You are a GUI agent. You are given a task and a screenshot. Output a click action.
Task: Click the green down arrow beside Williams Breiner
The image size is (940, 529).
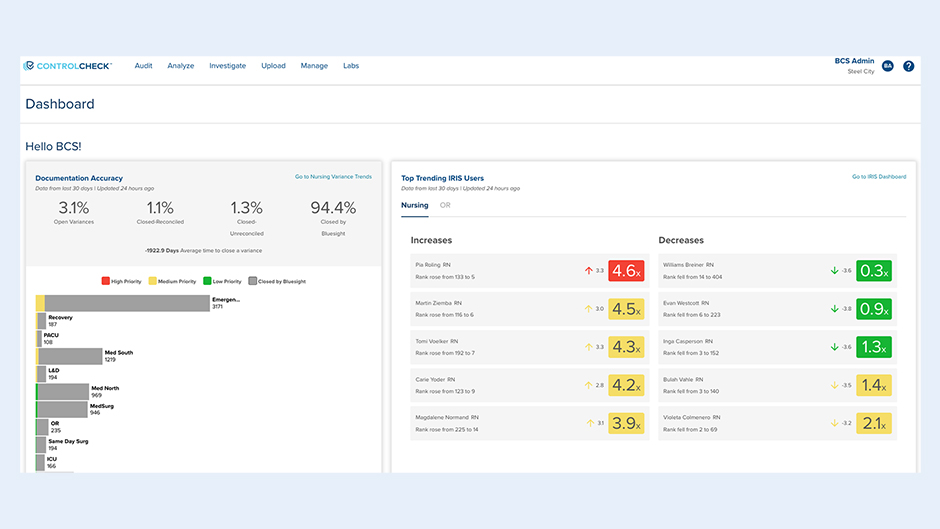tap(835, 270)
